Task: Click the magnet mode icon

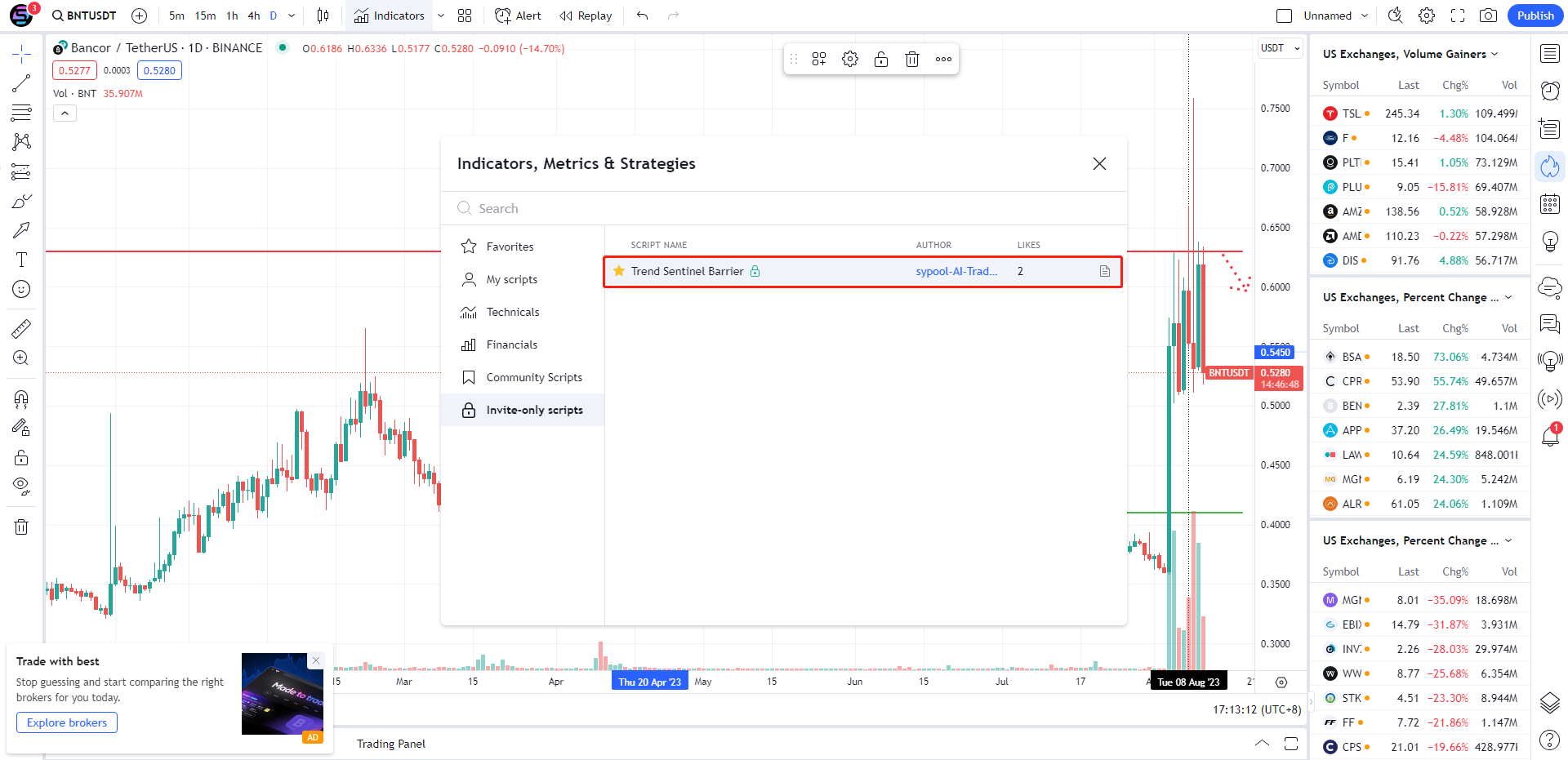Action: (21, 398)
